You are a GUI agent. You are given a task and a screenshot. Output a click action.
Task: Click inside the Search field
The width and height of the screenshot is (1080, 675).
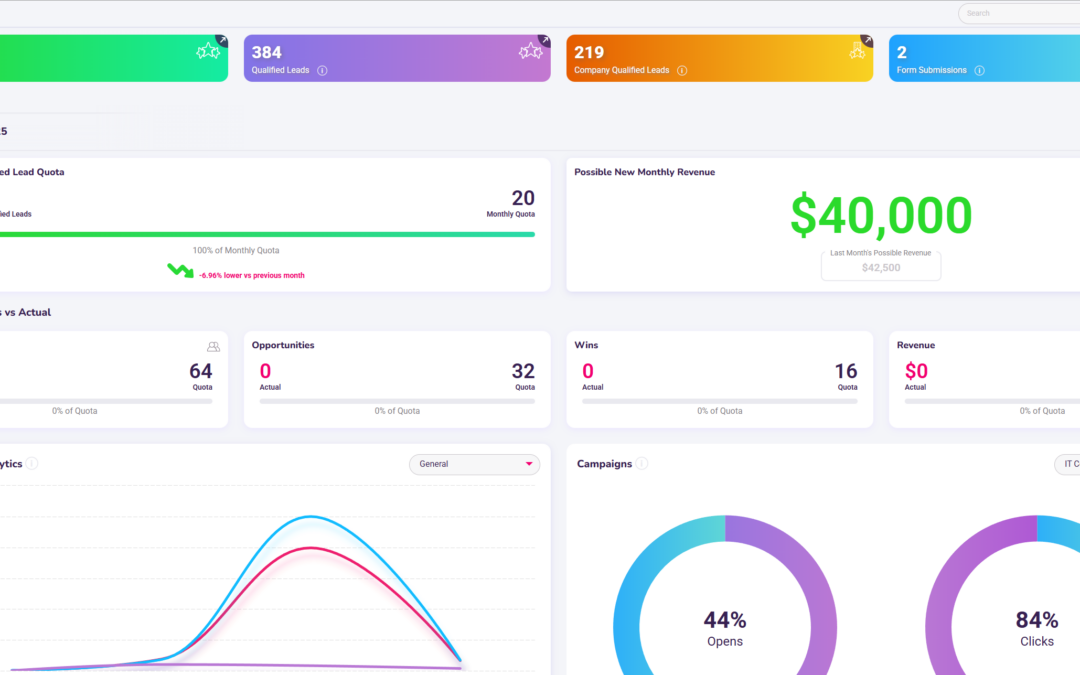1018,13
